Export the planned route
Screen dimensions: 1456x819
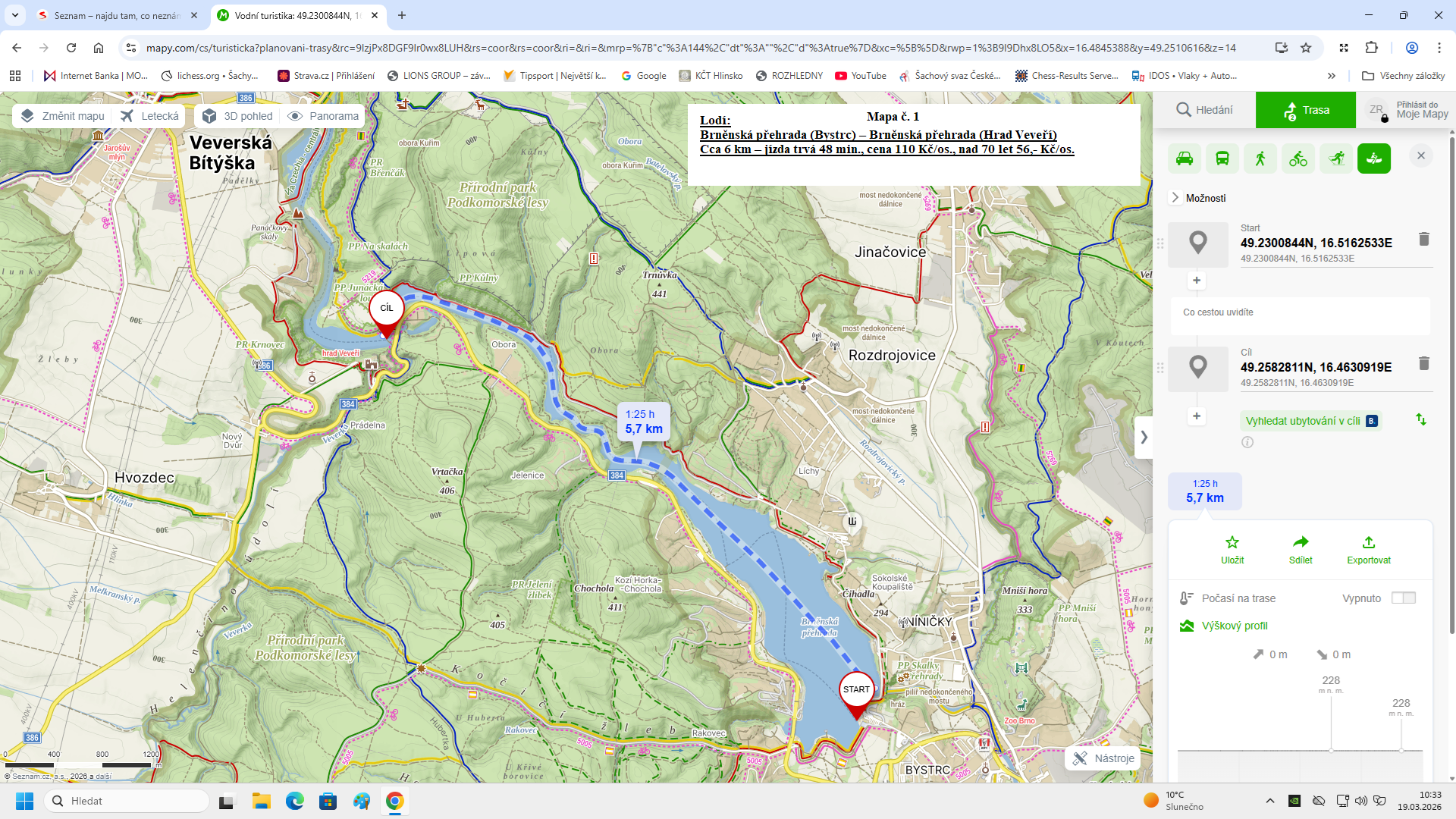pyautogui.click(x=1368, y=550)
